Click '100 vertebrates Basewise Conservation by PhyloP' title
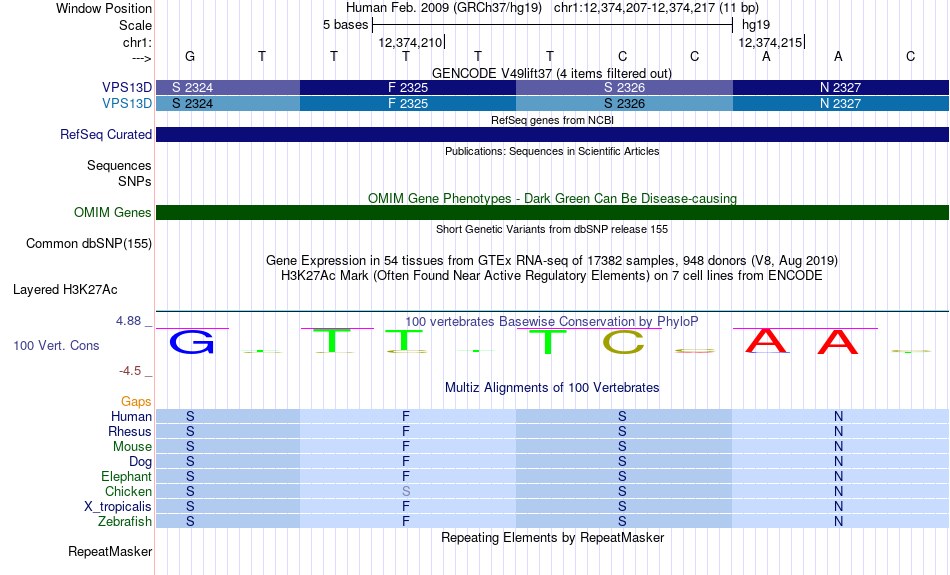950x575 pixels. [552, 321]
